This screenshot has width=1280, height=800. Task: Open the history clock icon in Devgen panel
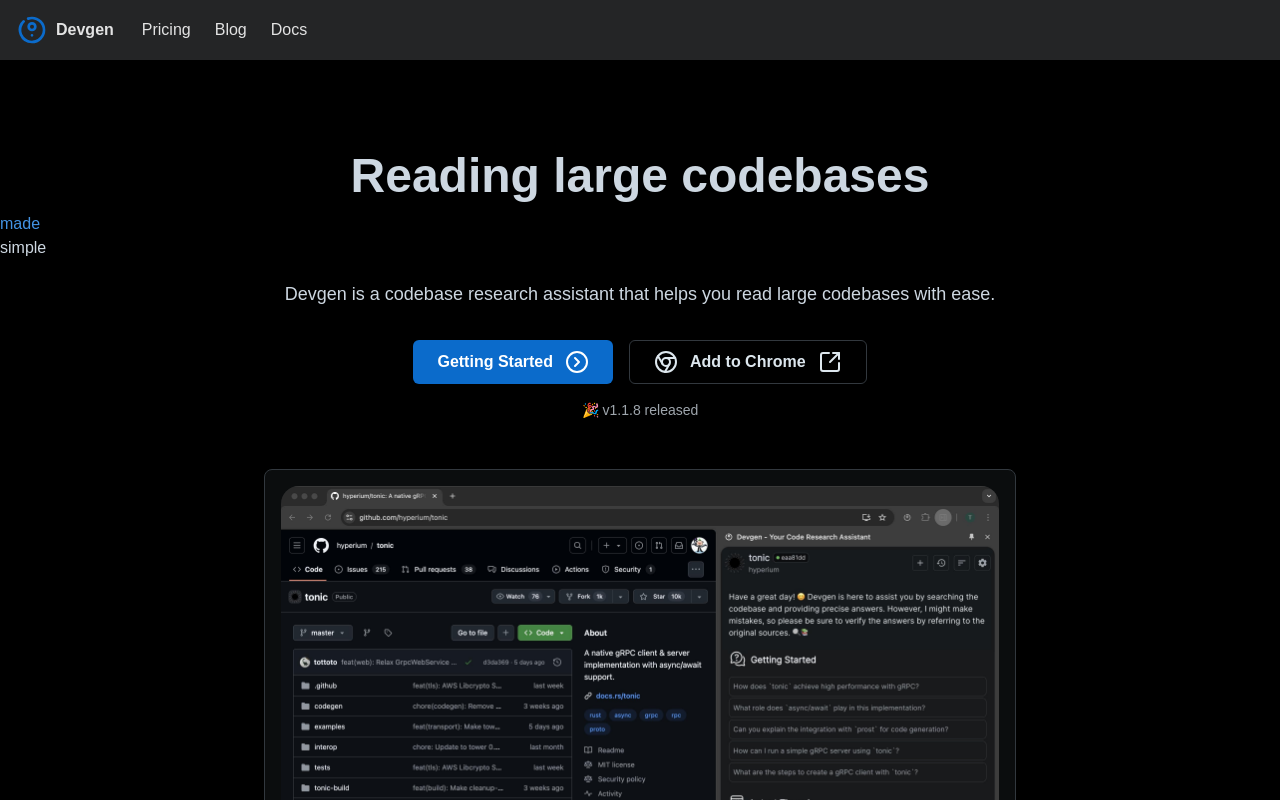(941, 563)
